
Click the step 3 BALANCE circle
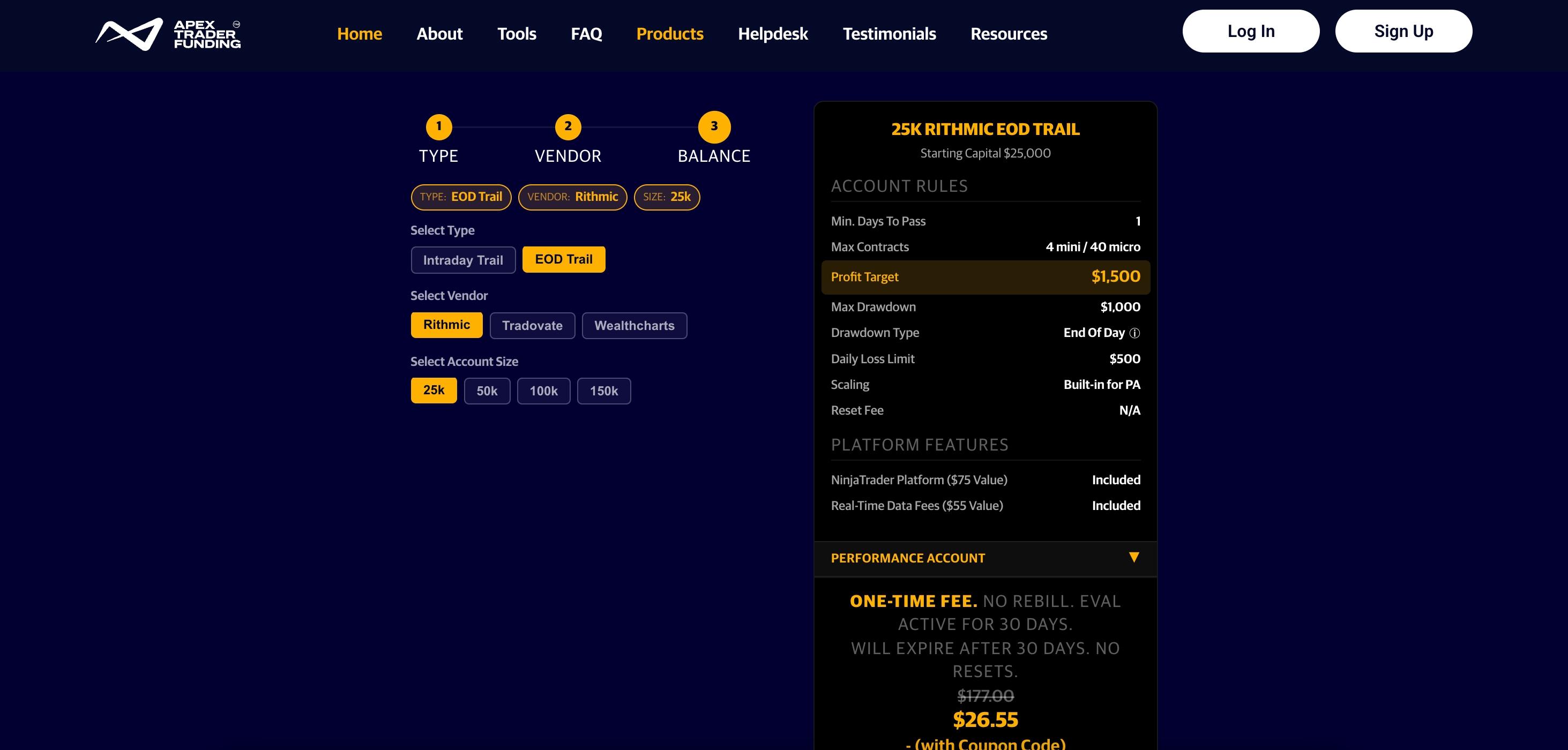713,127
